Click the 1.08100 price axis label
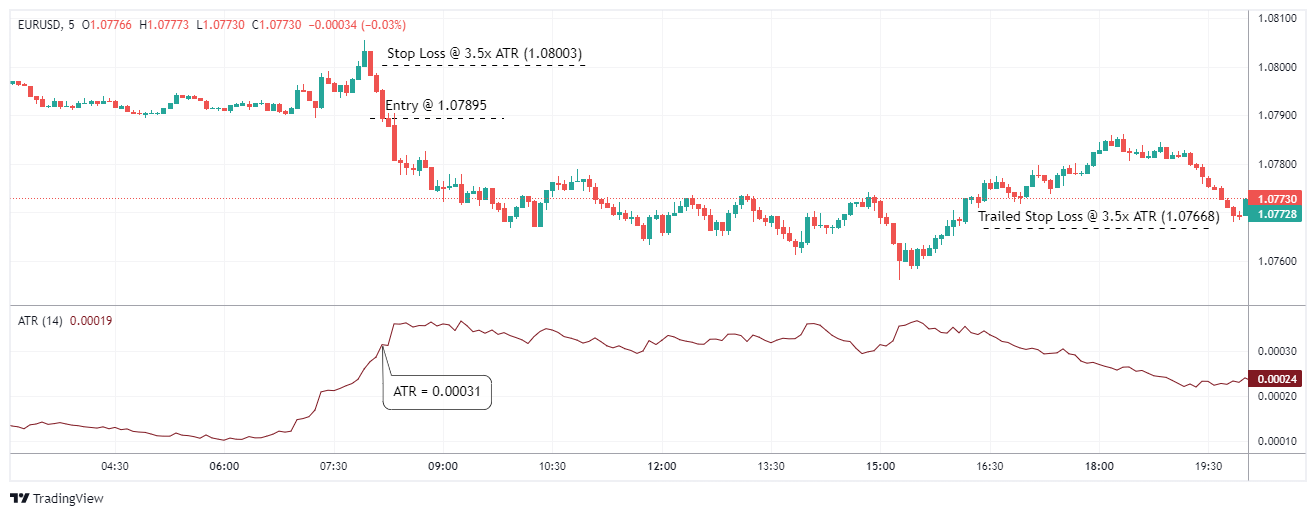 coord(1278,18)
